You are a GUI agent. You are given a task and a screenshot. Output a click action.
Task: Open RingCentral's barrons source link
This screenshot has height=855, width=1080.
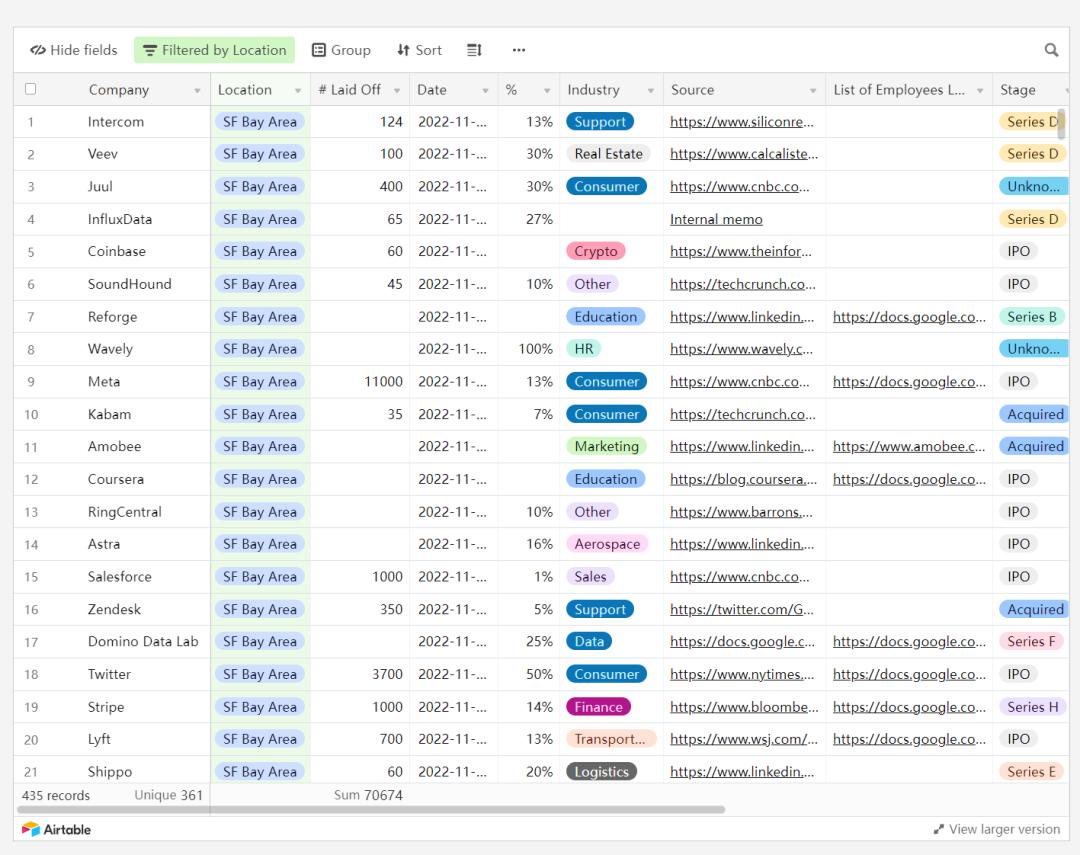(741, 512)
